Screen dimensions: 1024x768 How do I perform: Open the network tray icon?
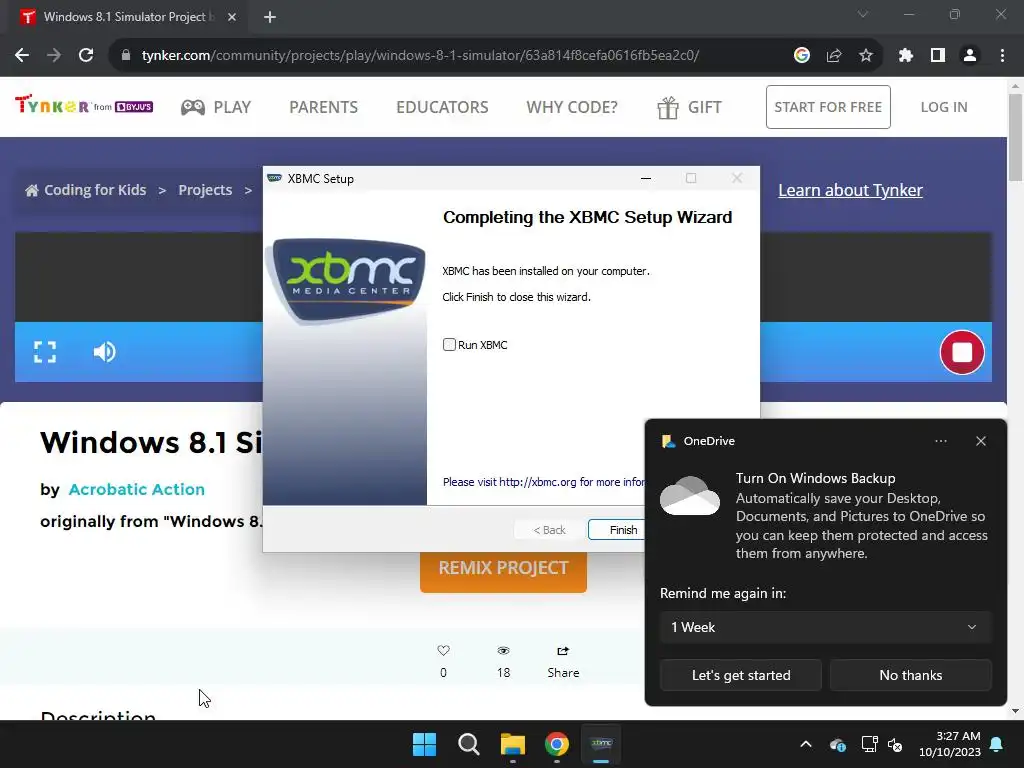pyautogui.click(x=869, y=744)
